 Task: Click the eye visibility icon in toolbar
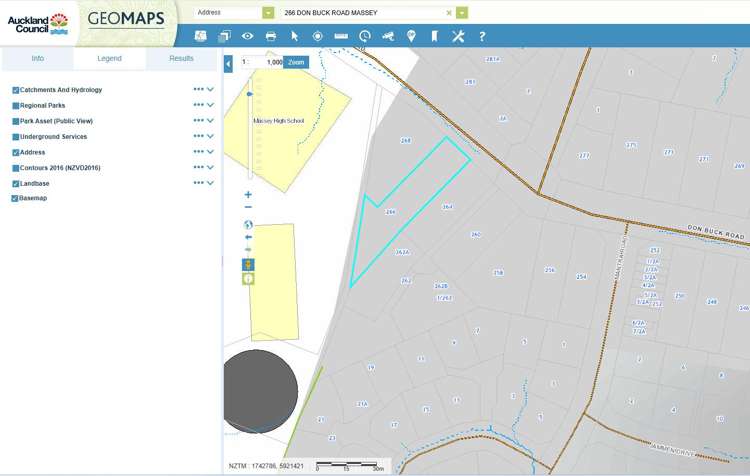click(x=247, y=36)
